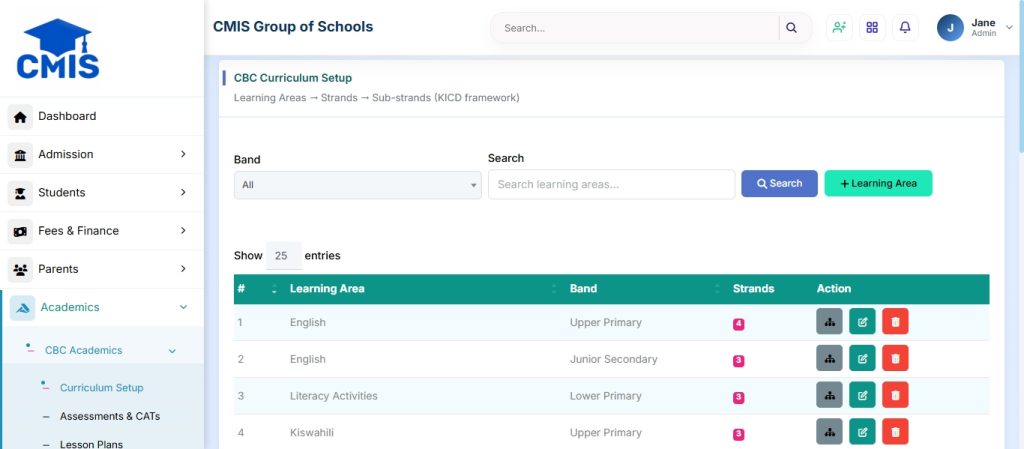
Task: Open the user menu arrow beside Jane
Action: tap(1009, 27)
